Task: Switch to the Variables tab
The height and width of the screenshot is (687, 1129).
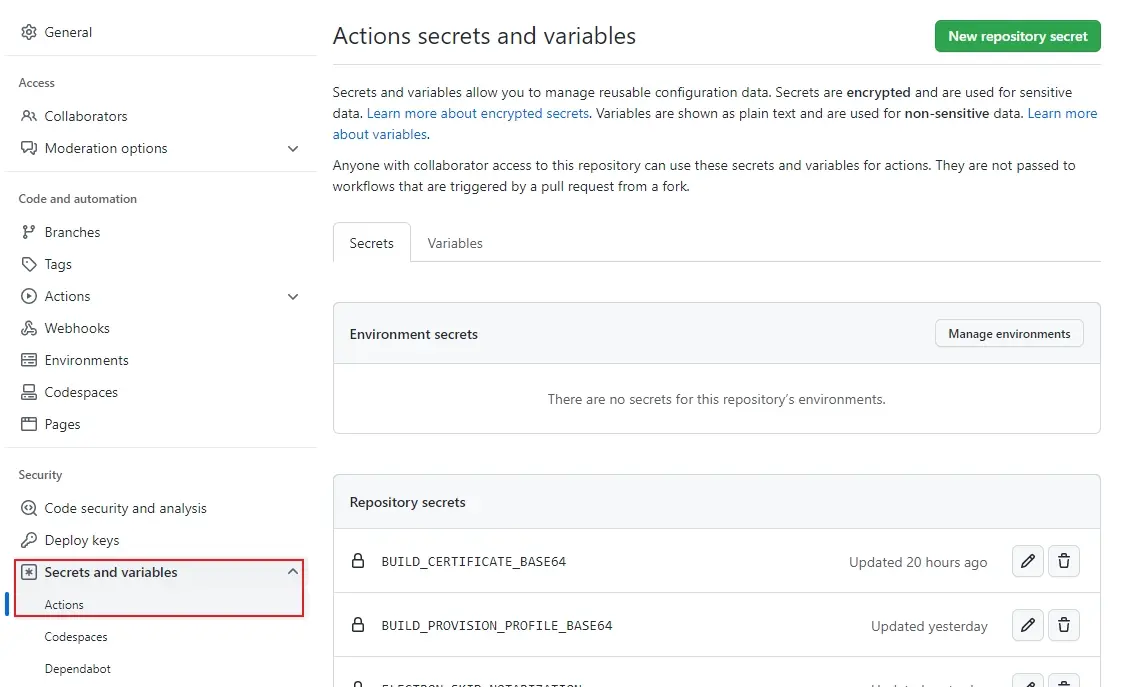Action: coord(455,242)
